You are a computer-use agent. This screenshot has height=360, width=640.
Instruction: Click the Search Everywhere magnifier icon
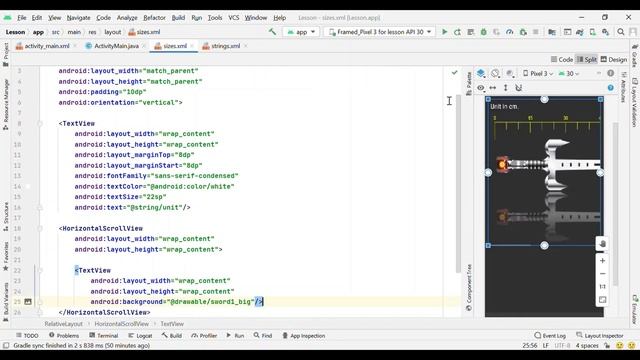[x=621, y=32]
